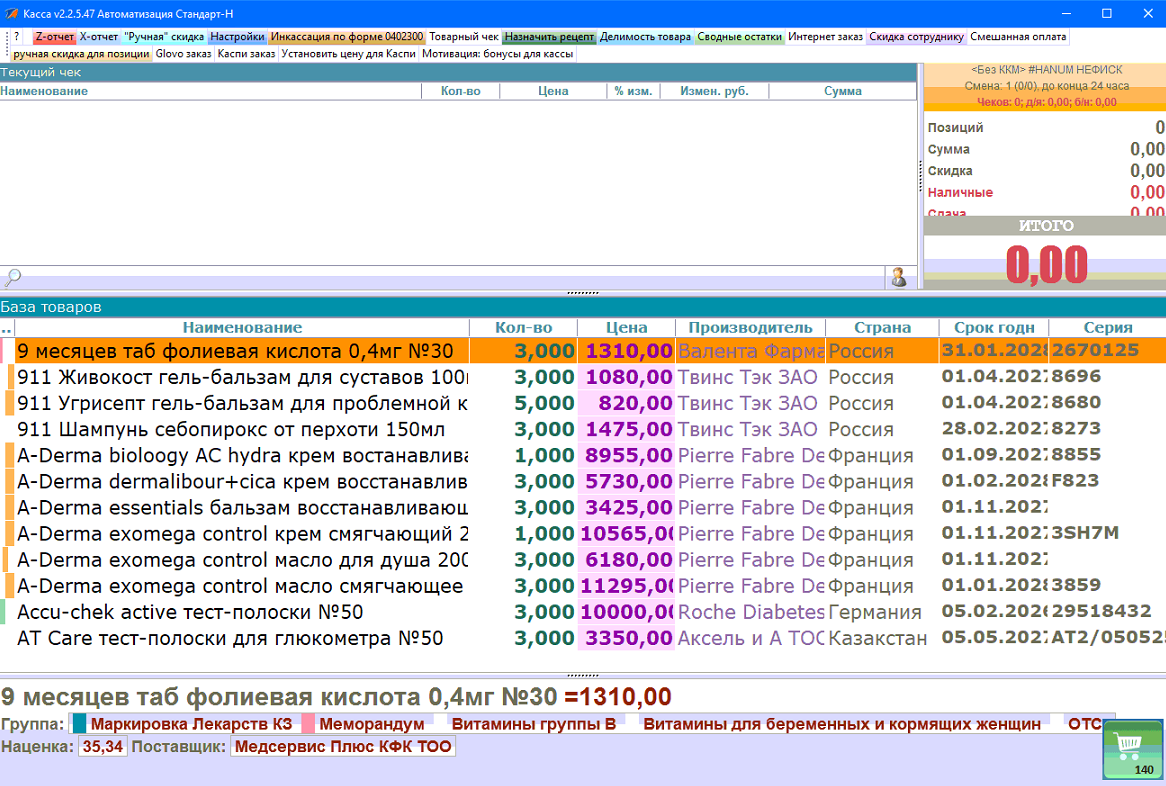Image resolution: width=1166 pixels, height=786 pixels.
Task: Open the customer person icon beside search bar
Action: coord(899,278)
